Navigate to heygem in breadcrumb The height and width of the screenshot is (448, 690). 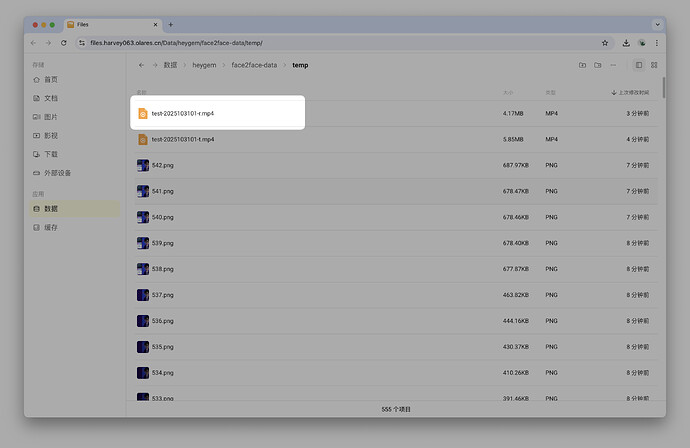click(204, 65)
